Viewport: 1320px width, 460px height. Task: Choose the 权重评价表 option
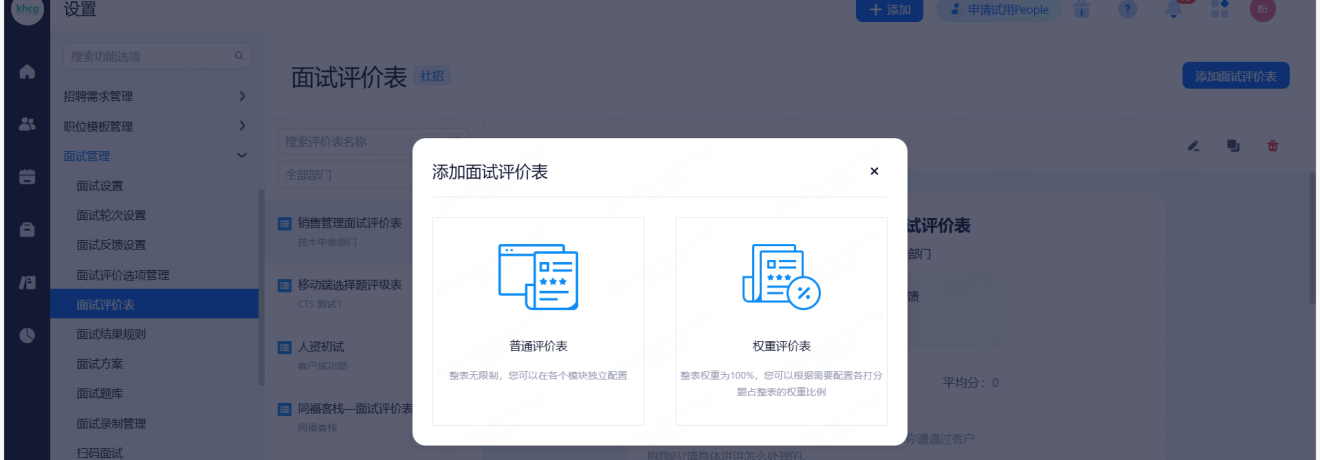coord(781,321)
